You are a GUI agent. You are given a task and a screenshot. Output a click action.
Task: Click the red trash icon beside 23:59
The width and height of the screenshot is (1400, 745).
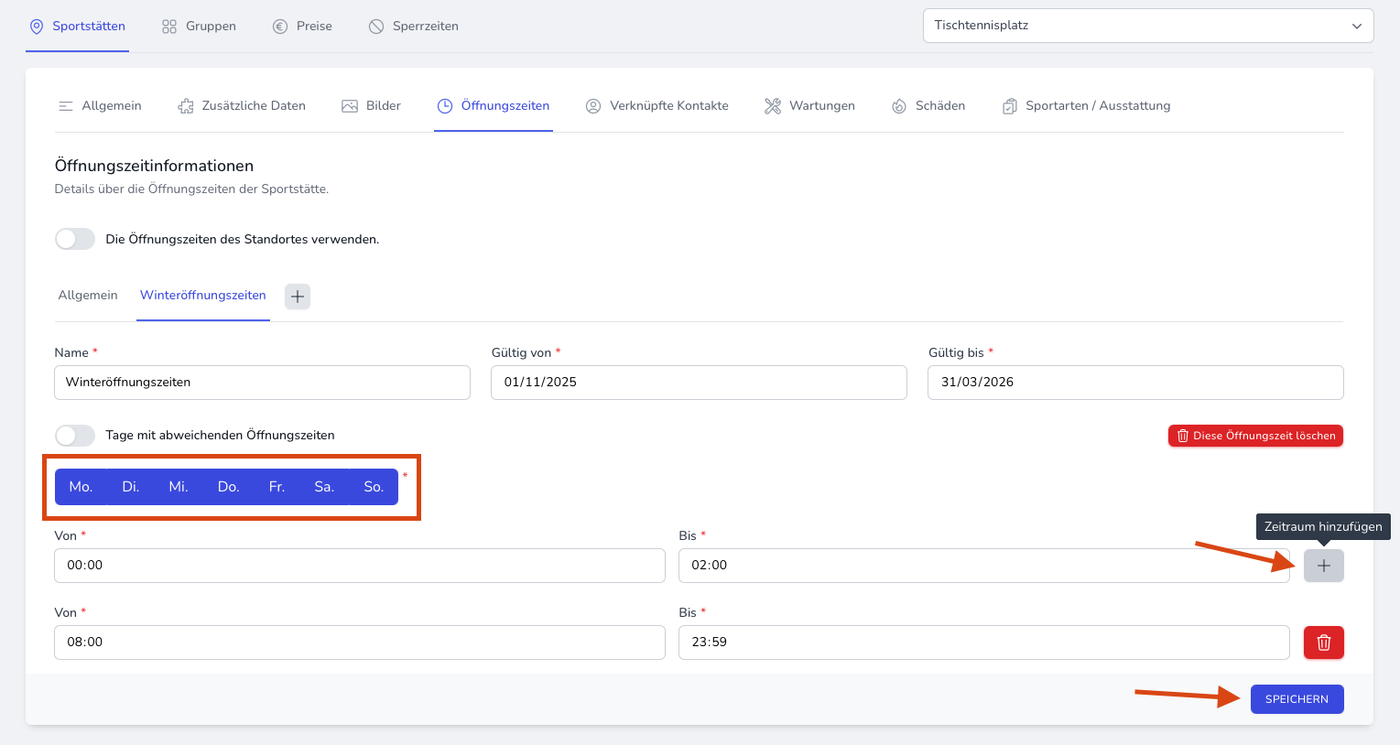pyautogui.click(x=1323, y=643)
